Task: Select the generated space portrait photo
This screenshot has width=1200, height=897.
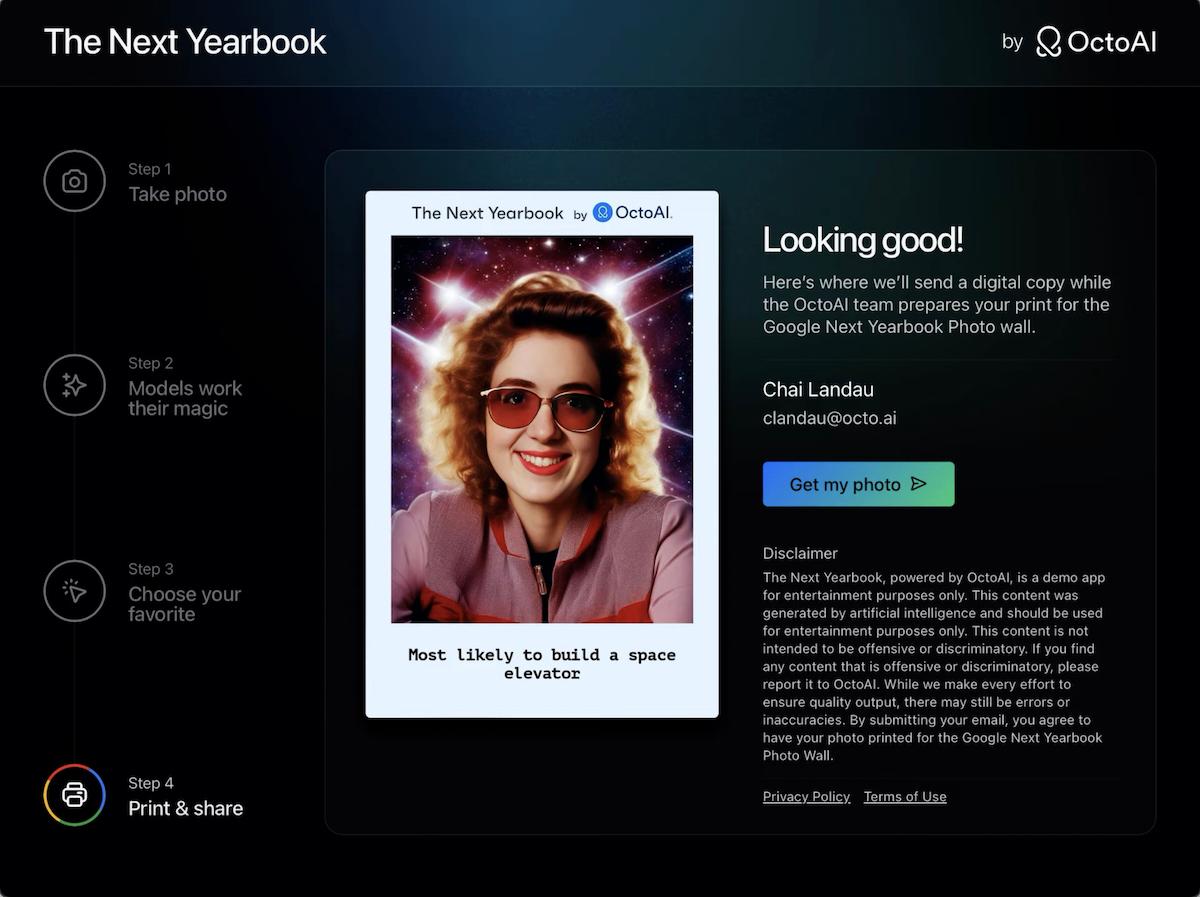Action: click(541, 428)
